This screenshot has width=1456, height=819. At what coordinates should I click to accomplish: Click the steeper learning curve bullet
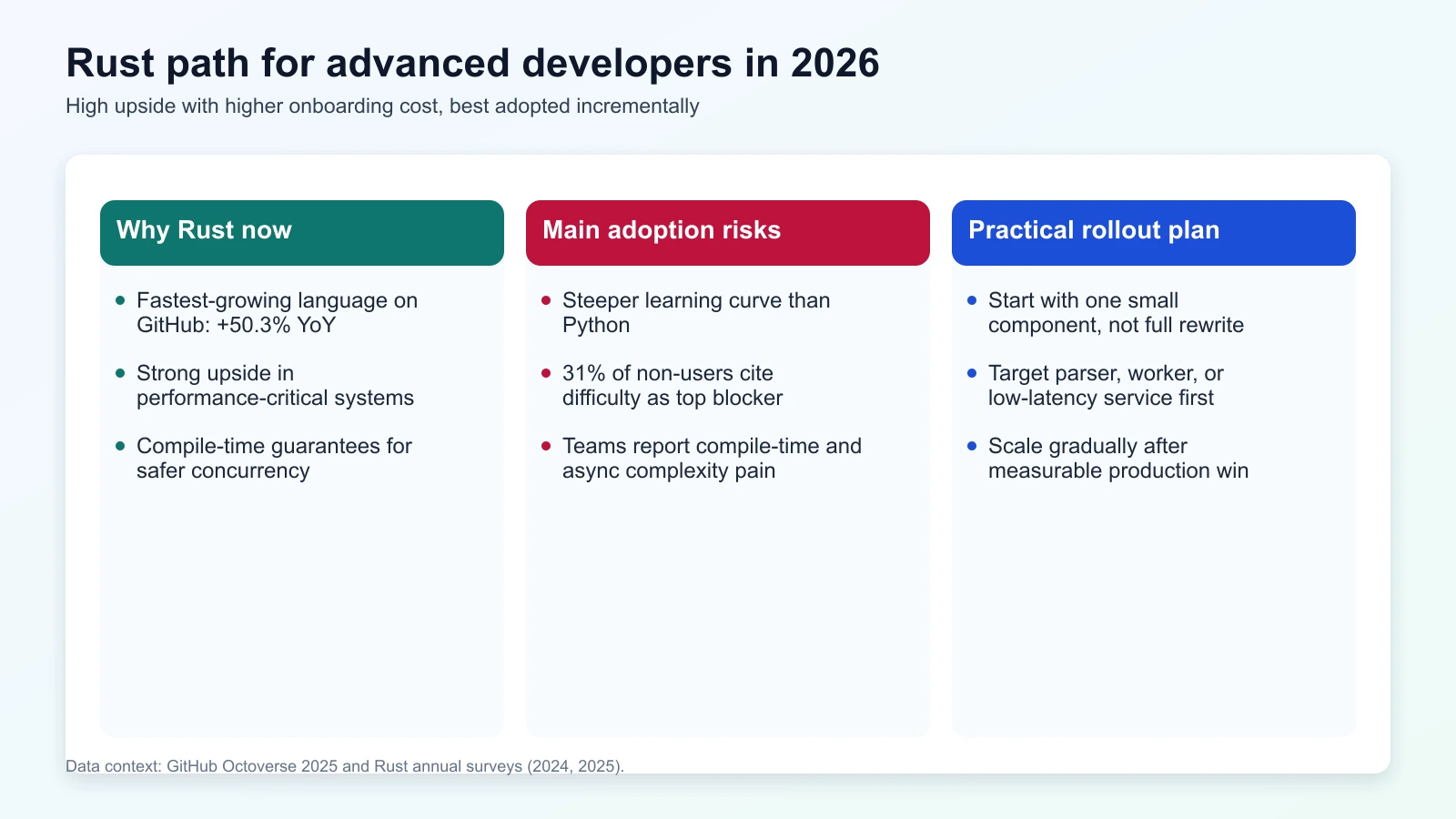pos(695,312)
